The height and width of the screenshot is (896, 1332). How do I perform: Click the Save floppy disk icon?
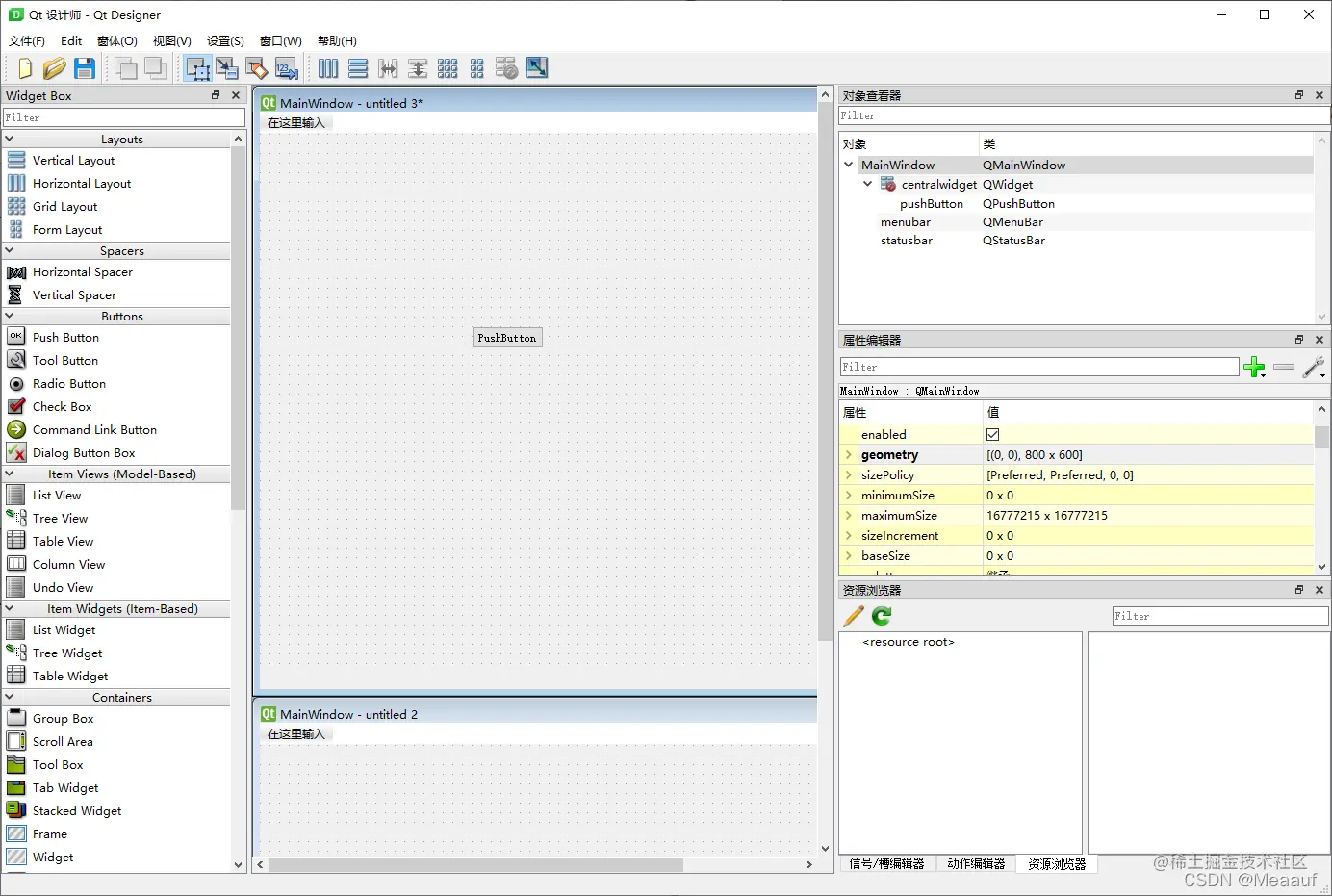[85, 68]
